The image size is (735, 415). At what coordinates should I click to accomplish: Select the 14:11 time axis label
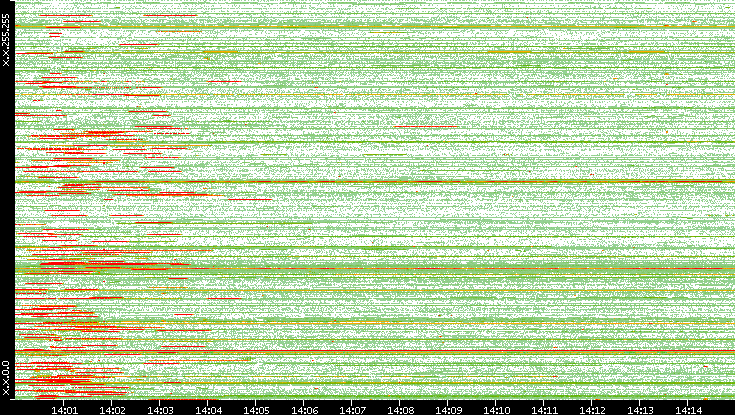click(x=544, y=409)
